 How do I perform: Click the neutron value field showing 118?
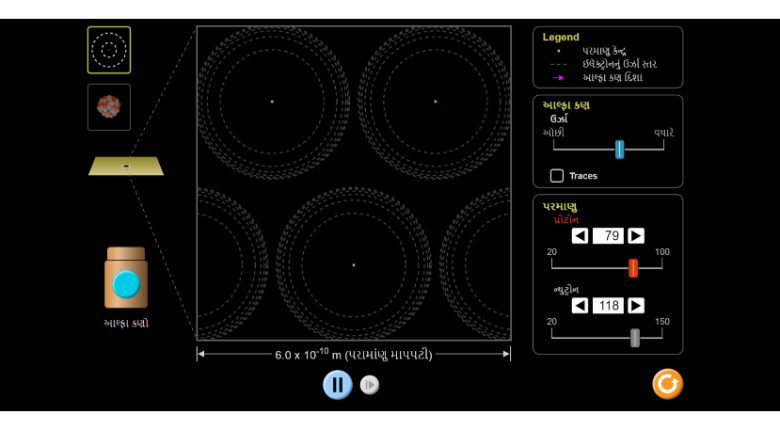[x=608, y=305]
